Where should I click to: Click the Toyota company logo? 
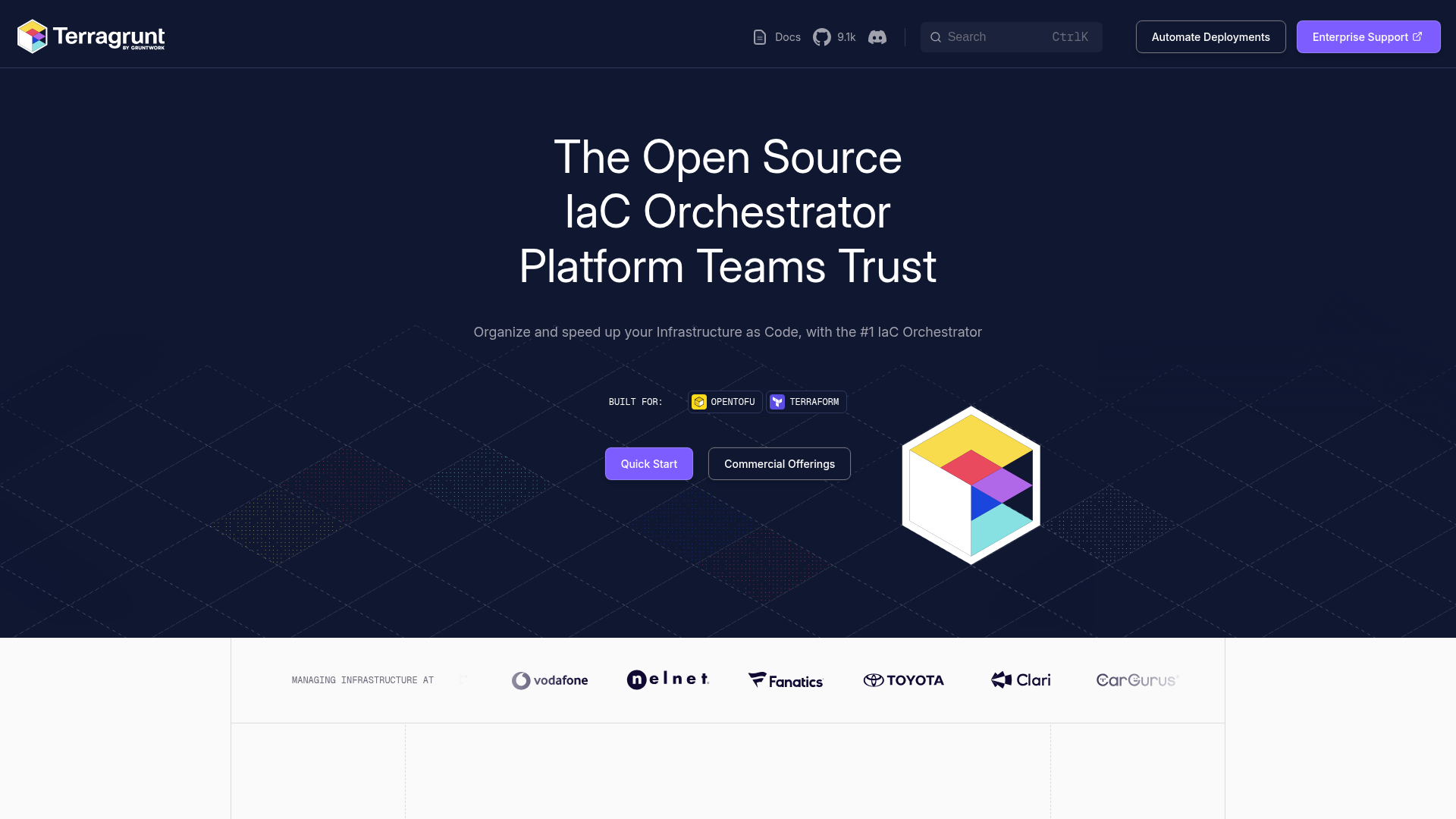click(x=903, y=680)
